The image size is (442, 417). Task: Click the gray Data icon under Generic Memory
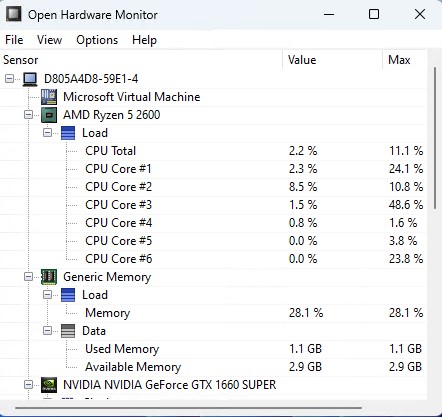point(68,331)
